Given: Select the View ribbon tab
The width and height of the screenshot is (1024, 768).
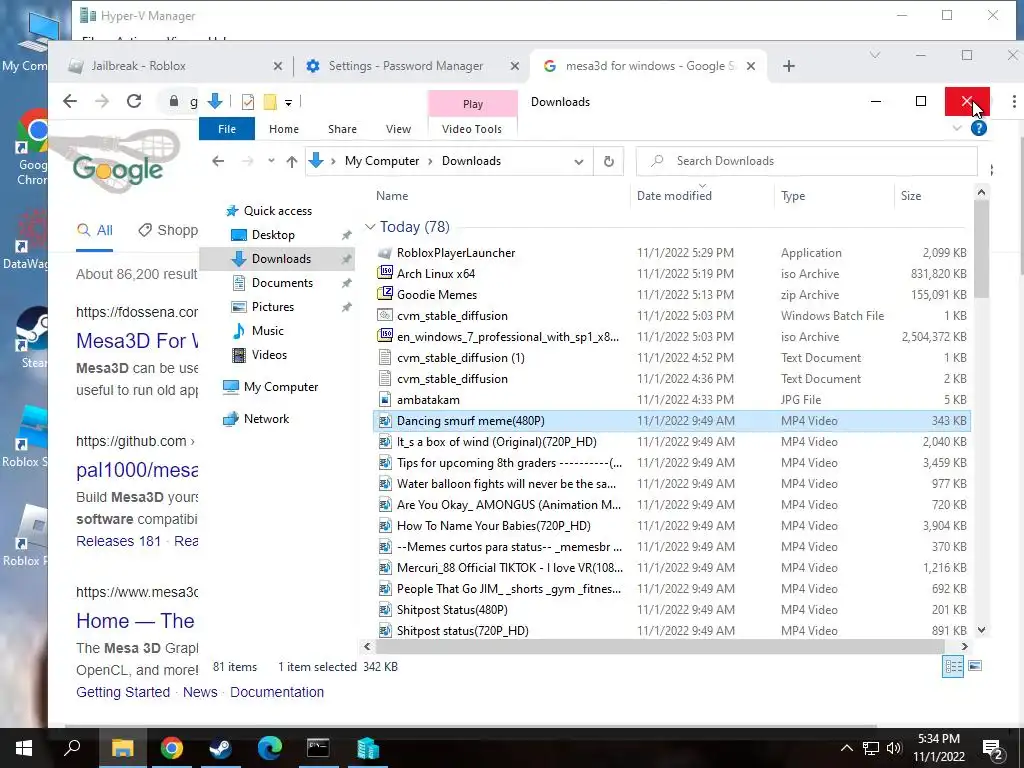Looking at the screenshot, I should click(x=398, y=129).
